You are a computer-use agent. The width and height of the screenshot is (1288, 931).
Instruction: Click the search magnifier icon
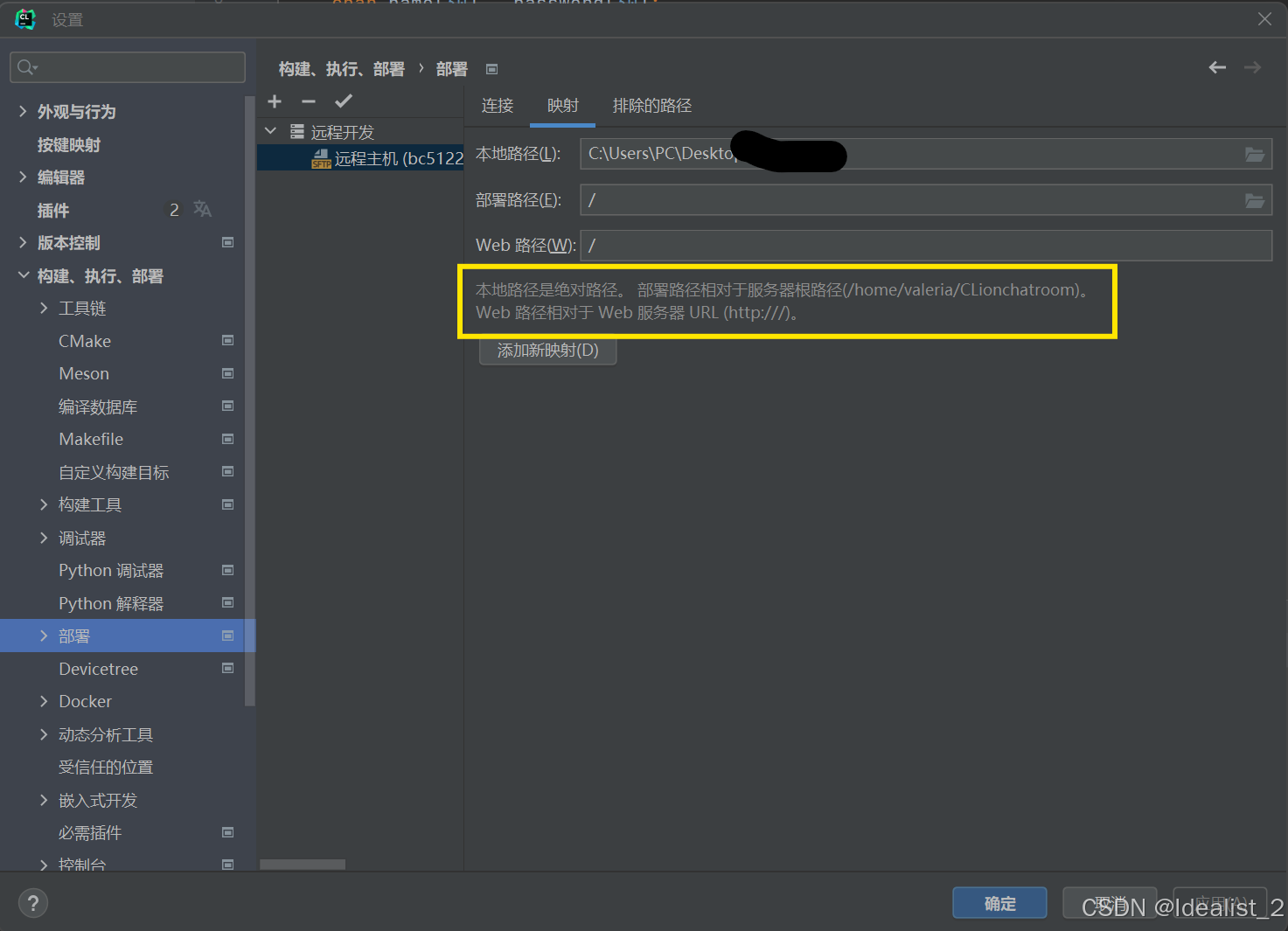26,67
